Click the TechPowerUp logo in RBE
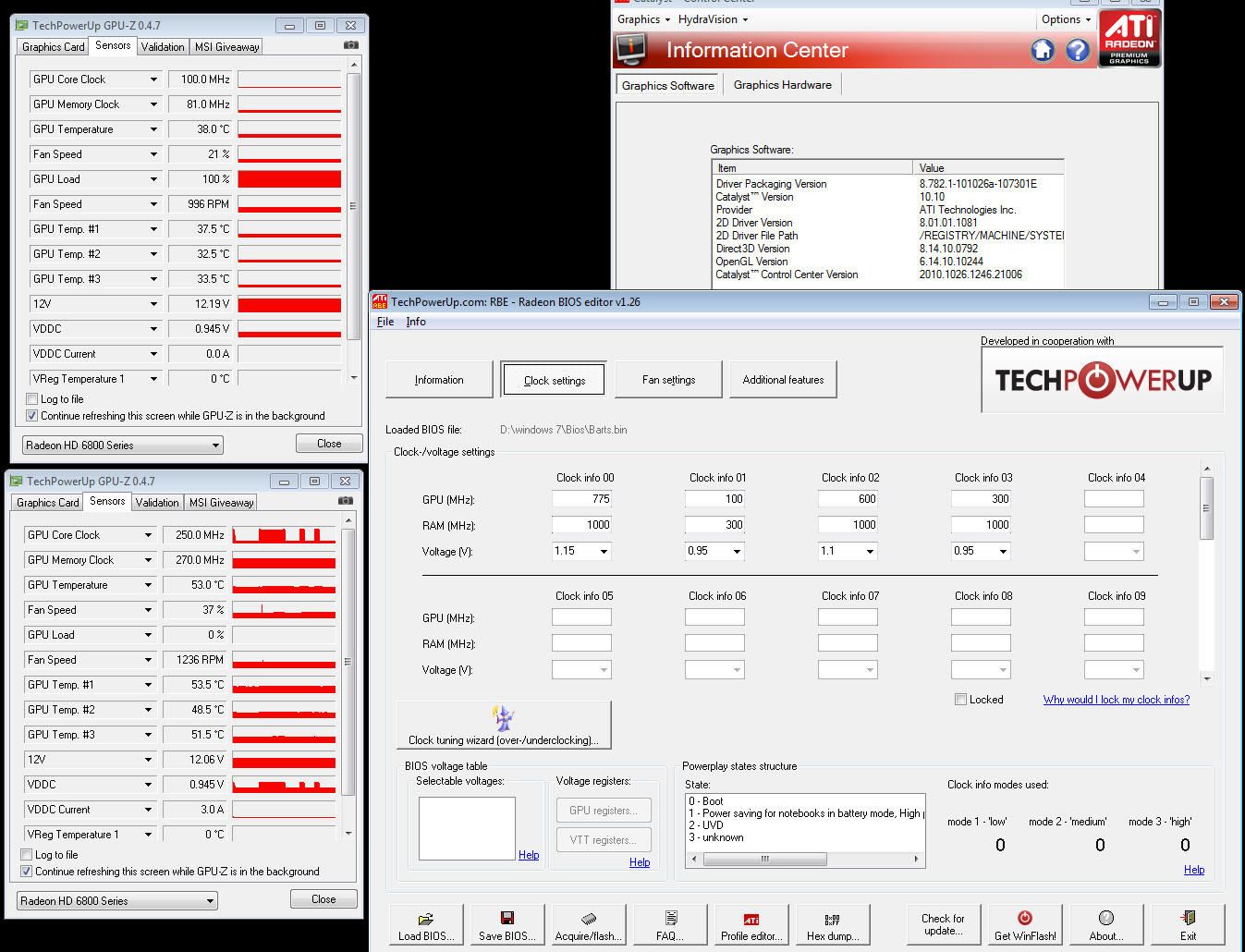This screenshot has width=1245, height=952. [x=1103, y=379]
